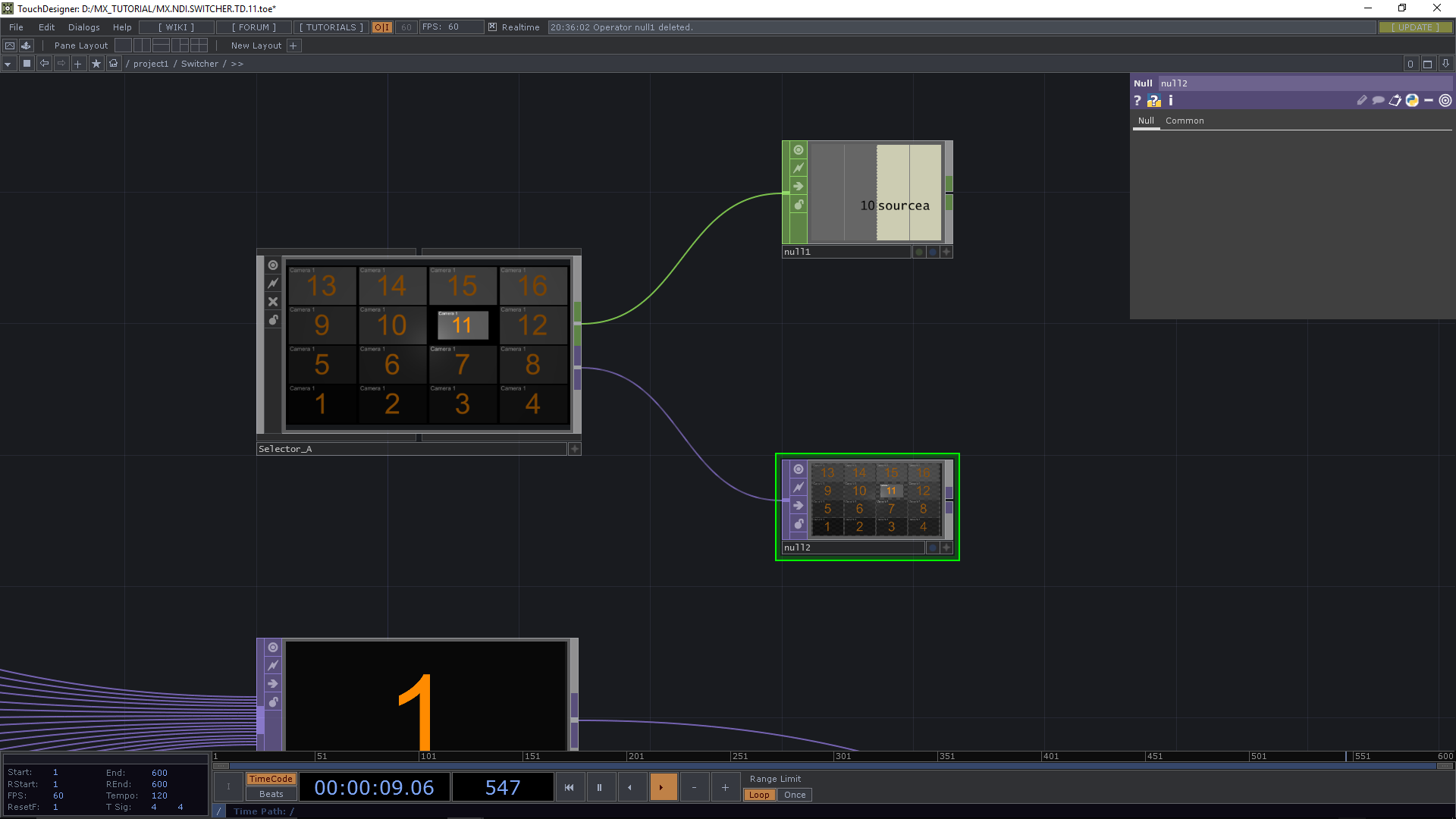Pause timeline playback
This screenshot has width=1456, height=819.
point(599,787)
